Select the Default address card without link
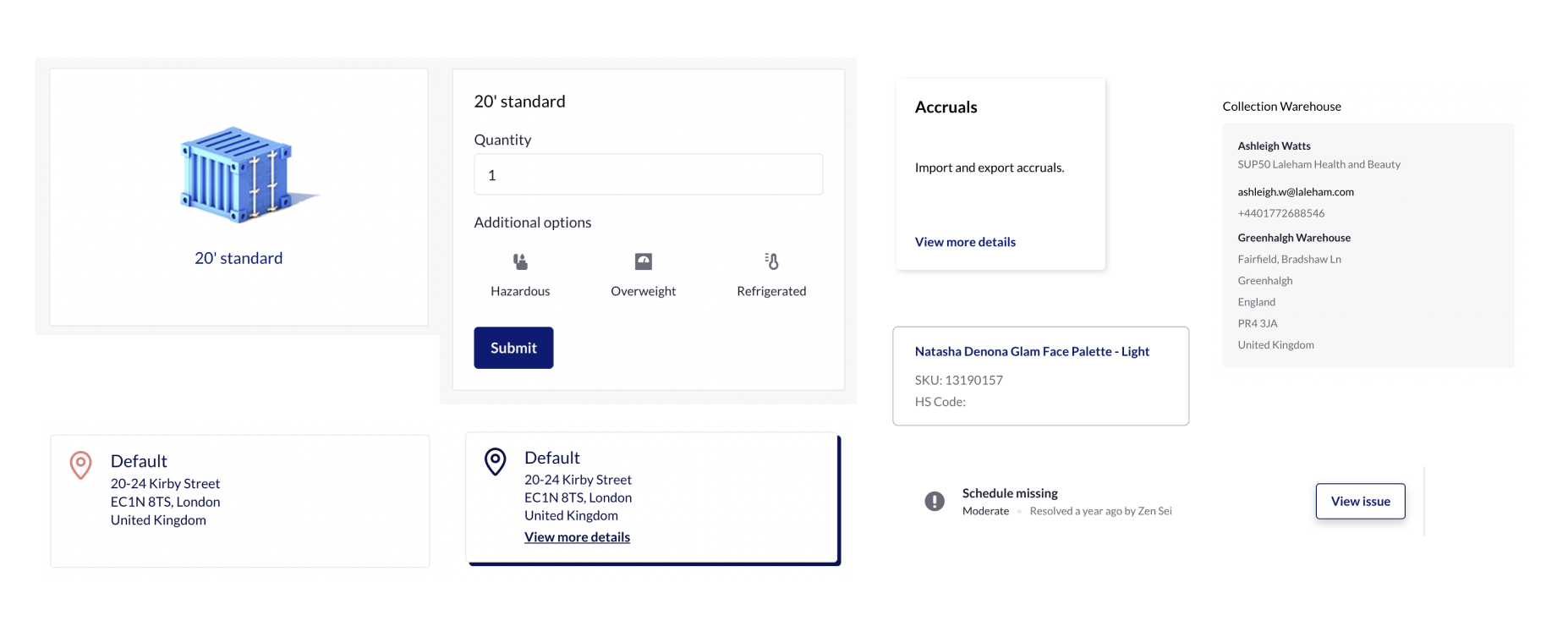Image resolution: width=1568 pixels, height=643 pixels. tap(239, 500)
